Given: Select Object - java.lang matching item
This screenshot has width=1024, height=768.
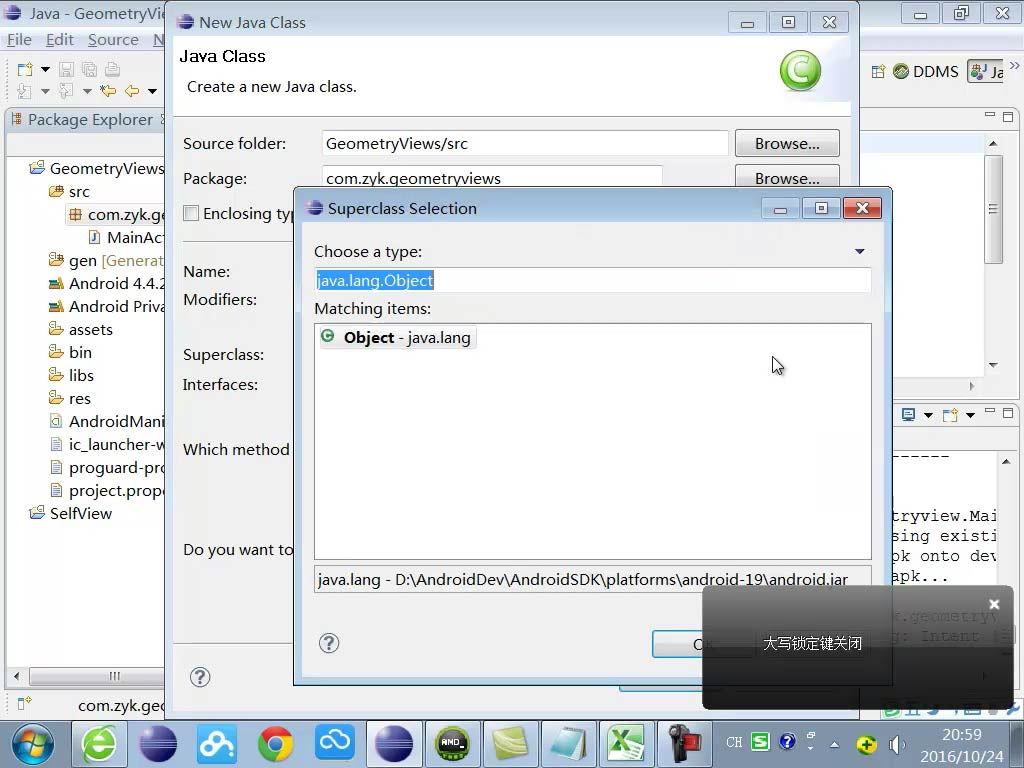Looking at the screenshot, I should [x=397, y=338].
